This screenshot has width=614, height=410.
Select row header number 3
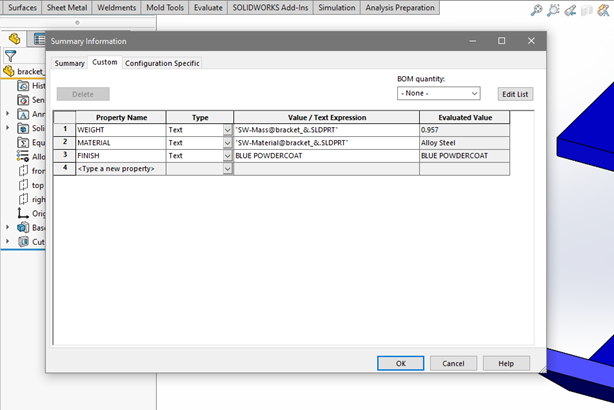65,155
